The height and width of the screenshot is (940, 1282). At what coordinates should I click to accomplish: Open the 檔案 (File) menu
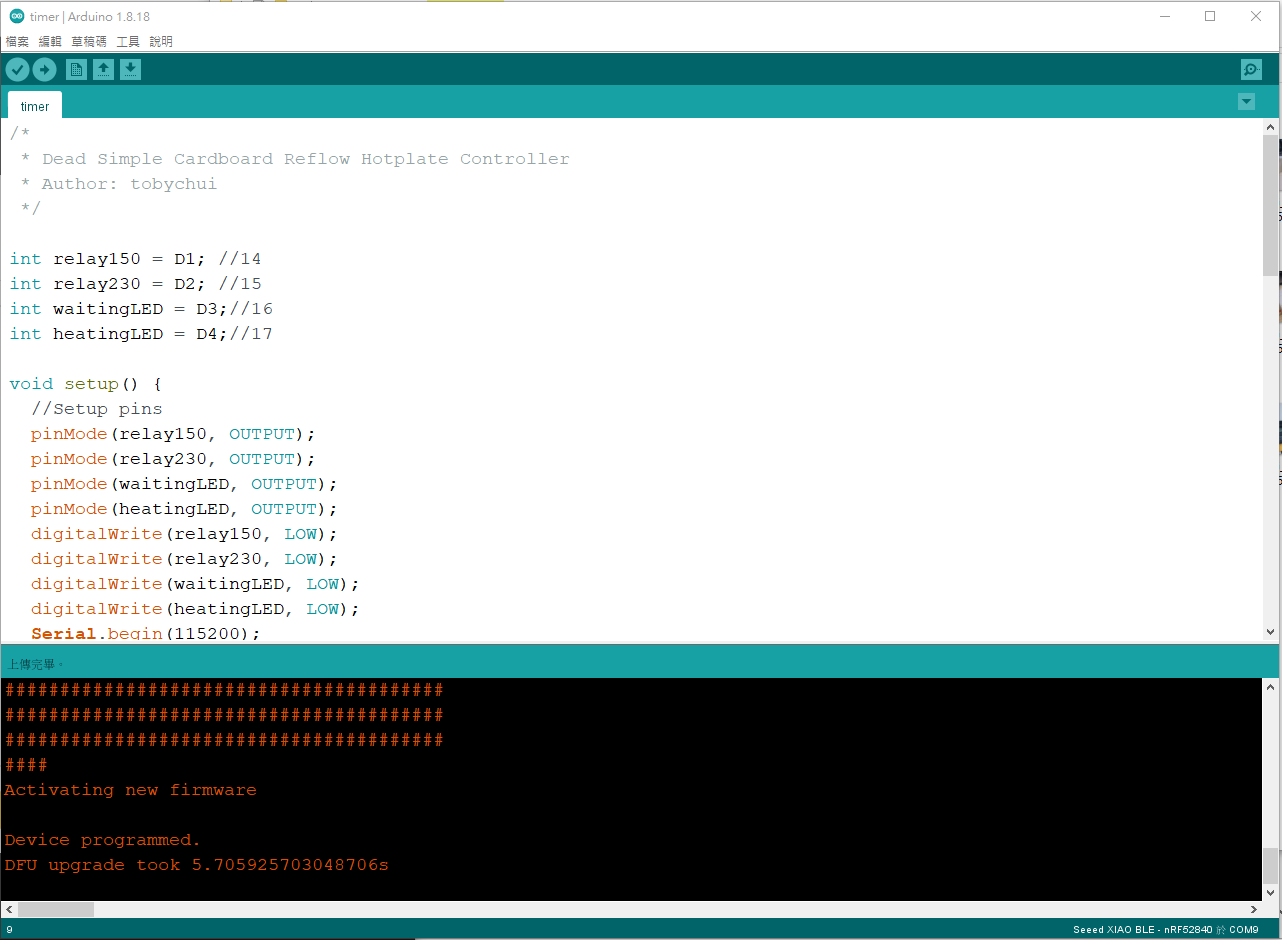click(x=16, y=41)
